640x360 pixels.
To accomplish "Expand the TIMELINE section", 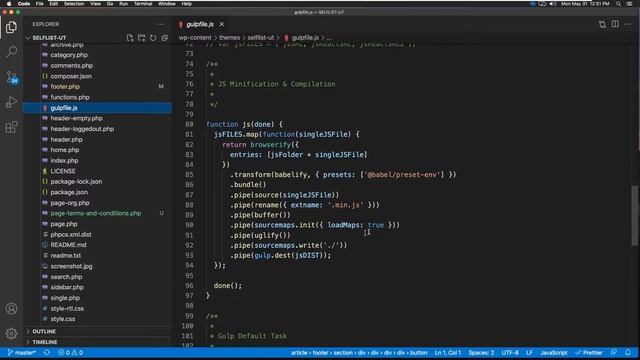I will (x=44, y=342).
